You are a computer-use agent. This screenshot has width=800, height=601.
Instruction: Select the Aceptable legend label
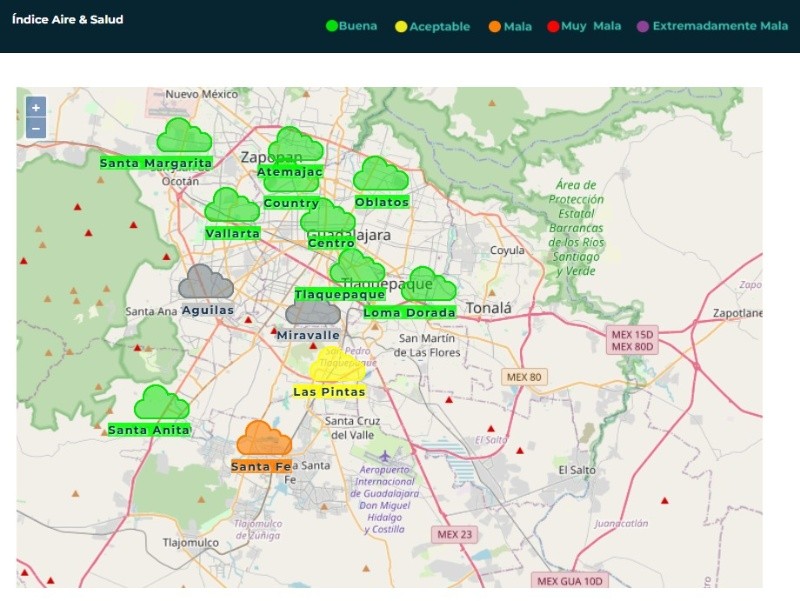(x=439, y=27)
